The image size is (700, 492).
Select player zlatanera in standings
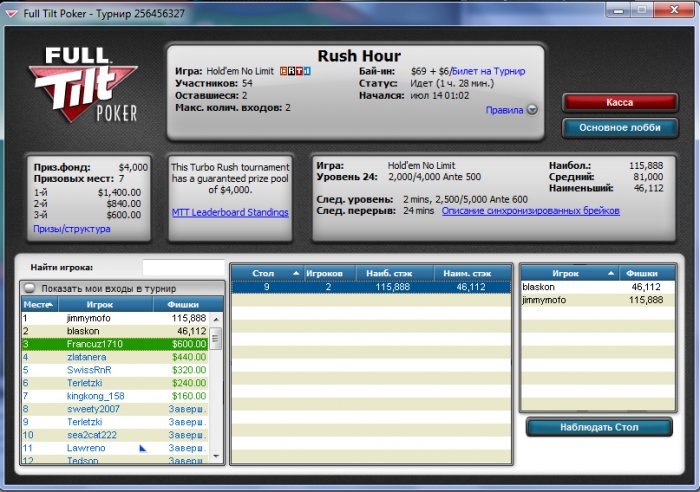pyautogui.click(x=115, y=357)
